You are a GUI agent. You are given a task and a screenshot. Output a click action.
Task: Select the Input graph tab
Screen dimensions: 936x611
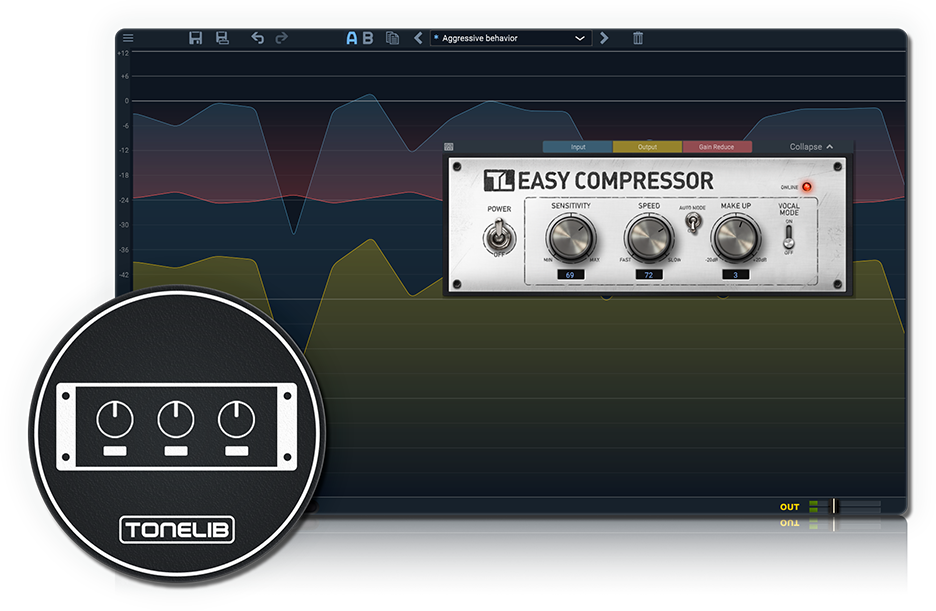tap(578, 147)
